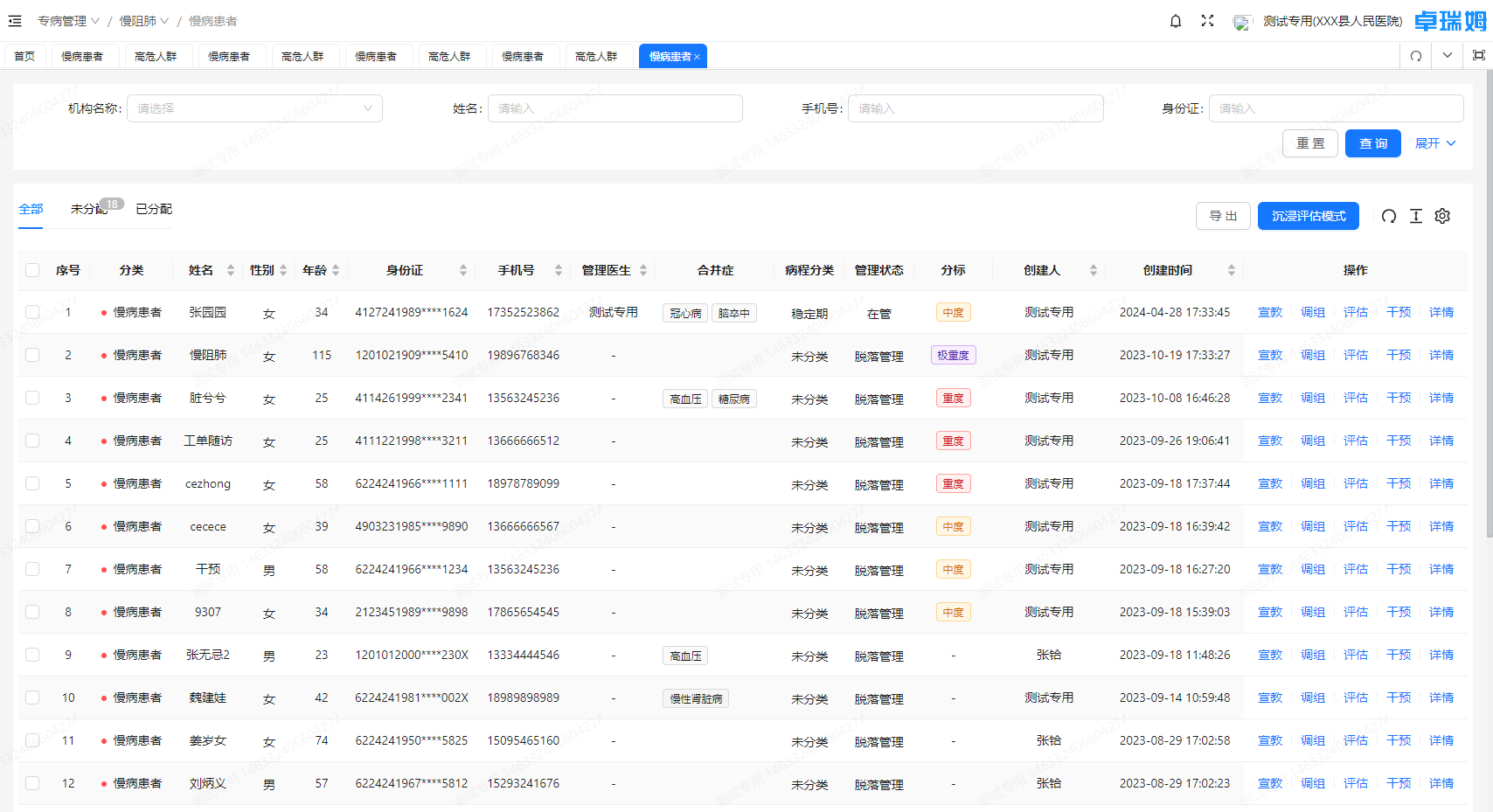The image size is (1493, 812).
Task: Collapse the sidebar with the hamburger icon
Action: pyautogui.click(x=14, y=21)
